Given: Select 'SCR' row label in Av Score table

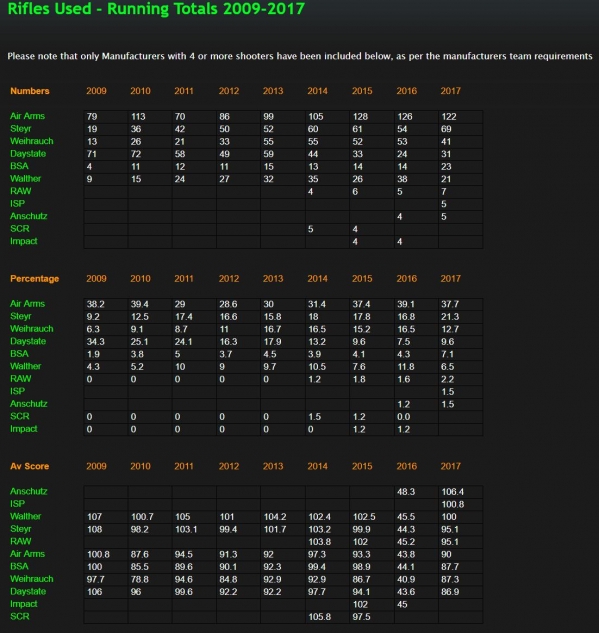Looking at the screenshot, I should (x=20, y=616).
